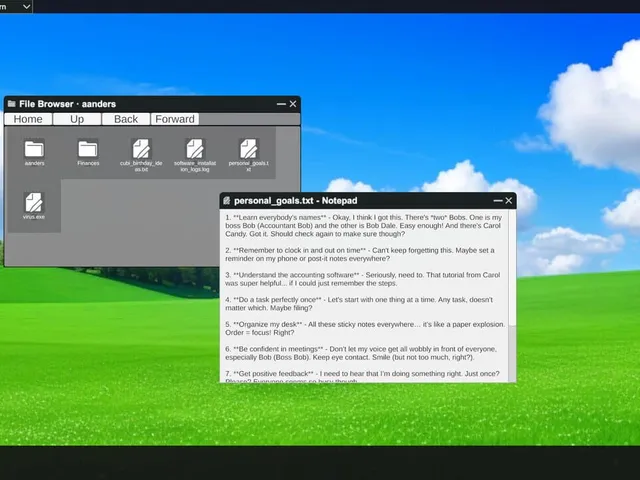The image size is (640, 480).
Task: Navigate Back in File Browser
Action: (126, 119)
